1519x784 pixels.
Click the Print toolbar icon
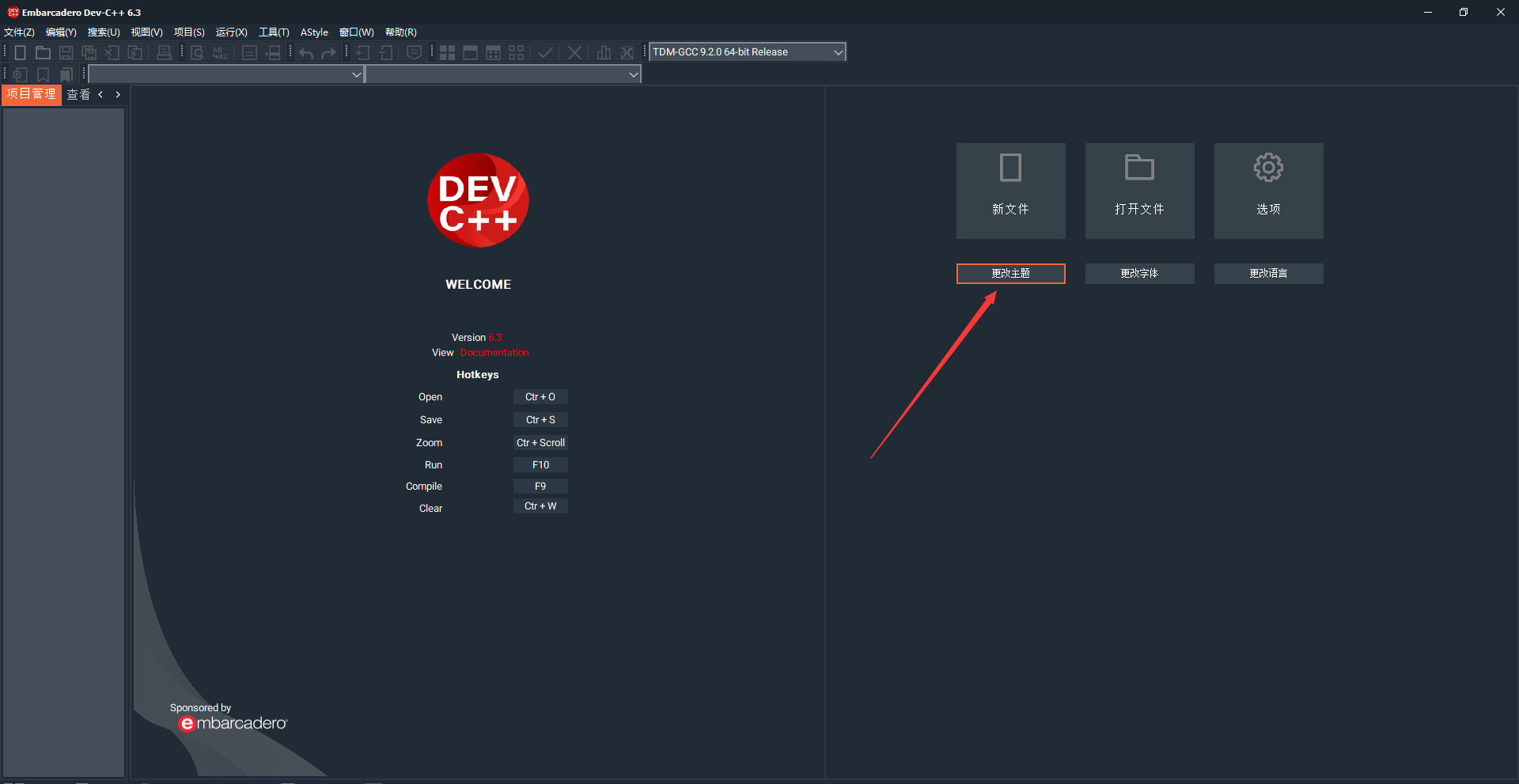[164, 52]
